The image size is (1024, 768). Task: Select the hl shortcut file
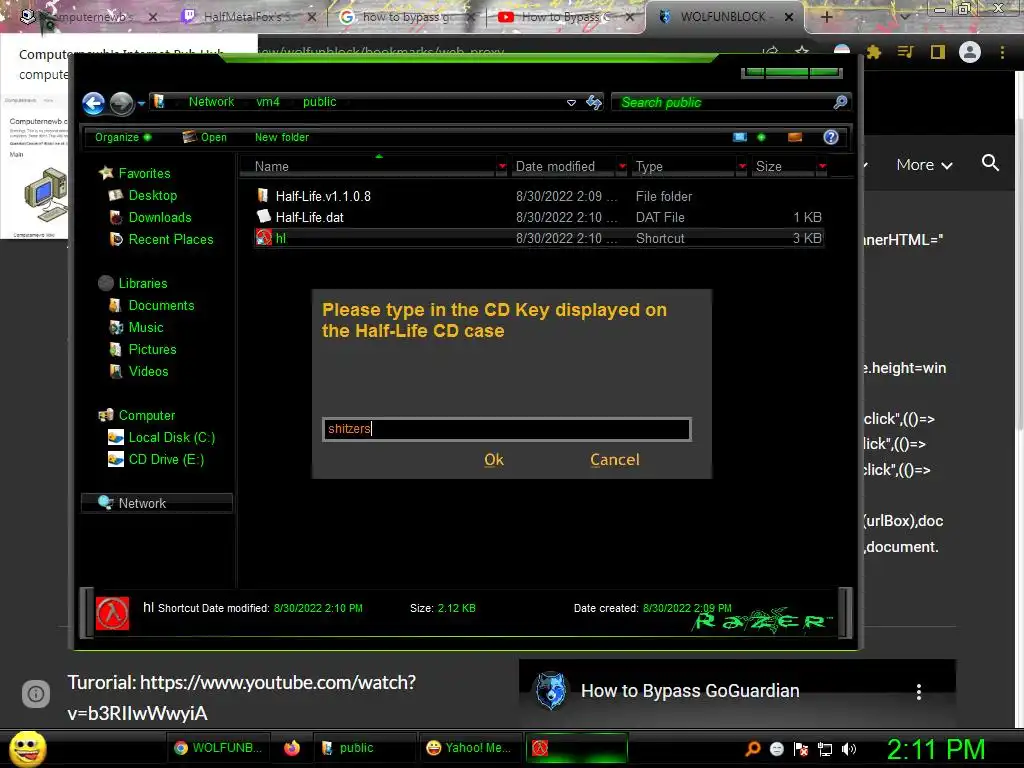pos(539,238)
